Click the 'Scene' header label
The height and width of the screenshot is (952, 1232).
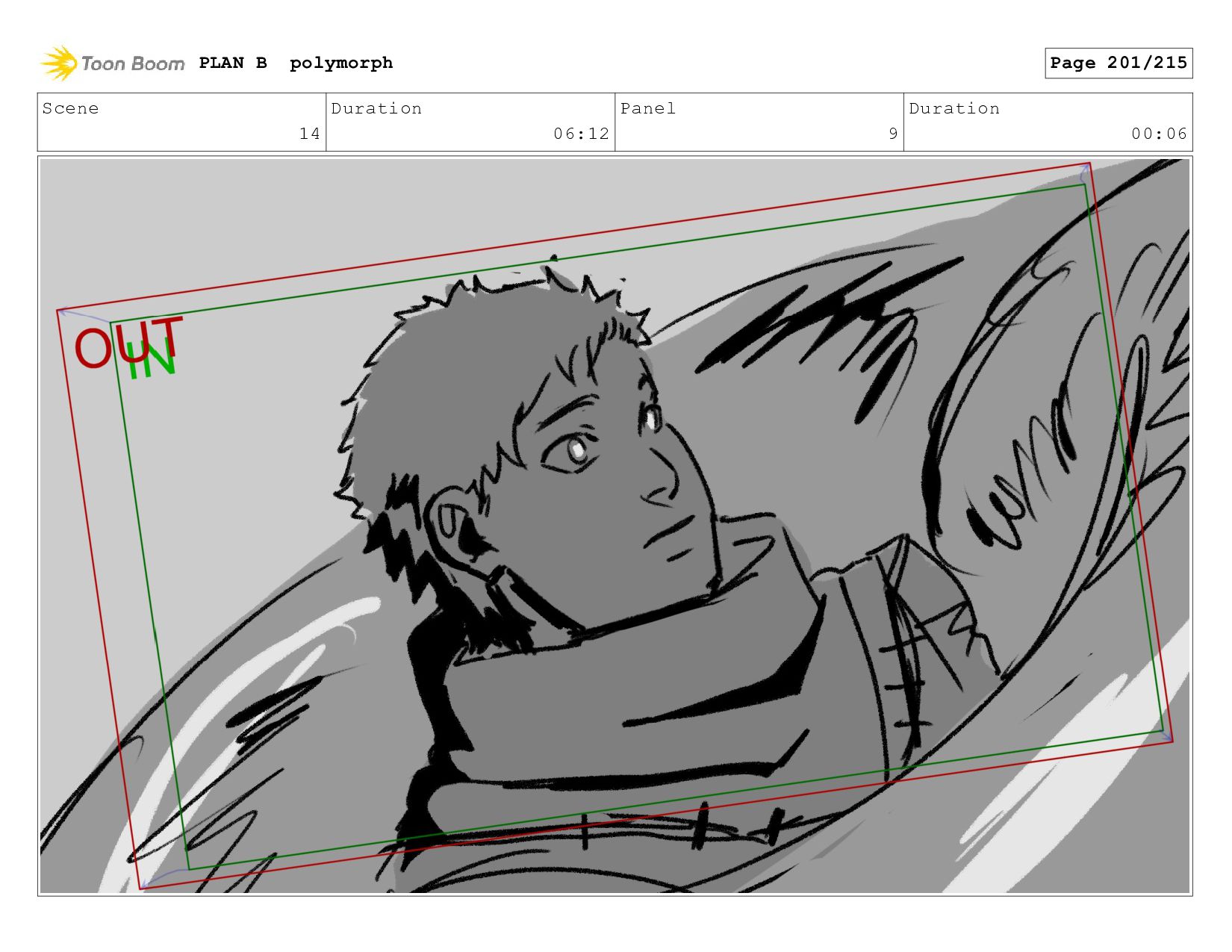tap(70, 108)
